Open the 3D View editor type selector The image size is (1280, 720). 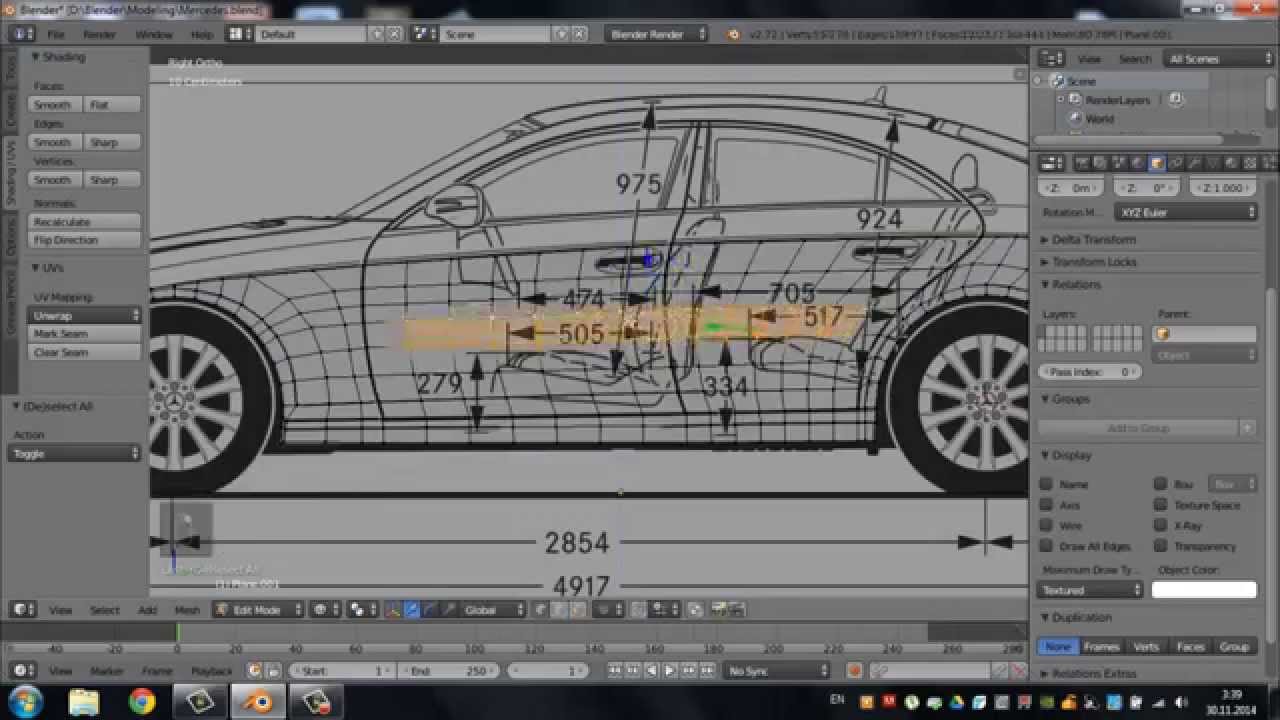pyautogui.click(x=22, y=609)
